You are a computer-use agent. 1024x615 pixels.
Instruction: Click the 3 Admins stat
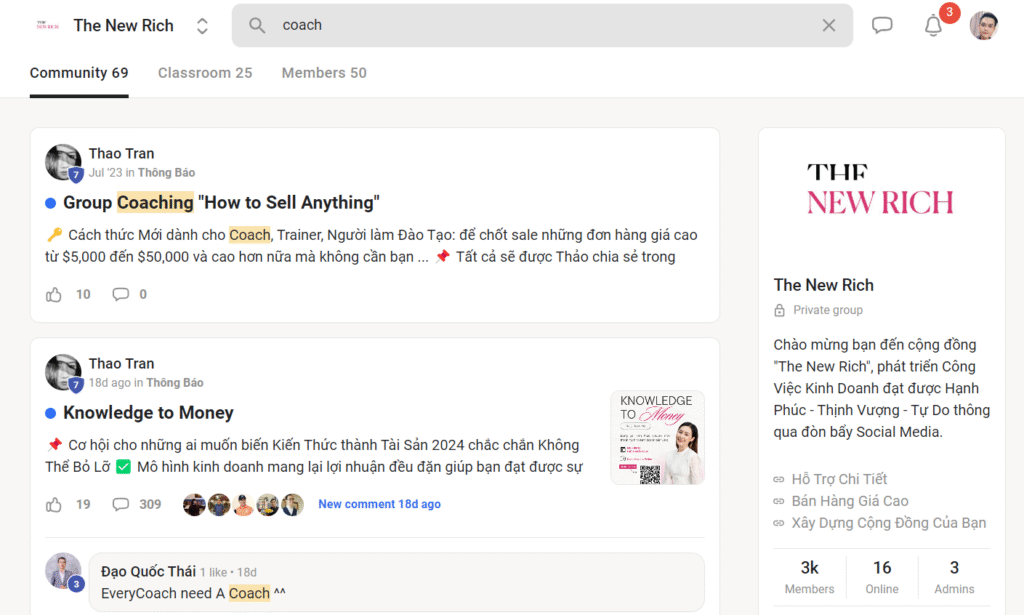954,576
